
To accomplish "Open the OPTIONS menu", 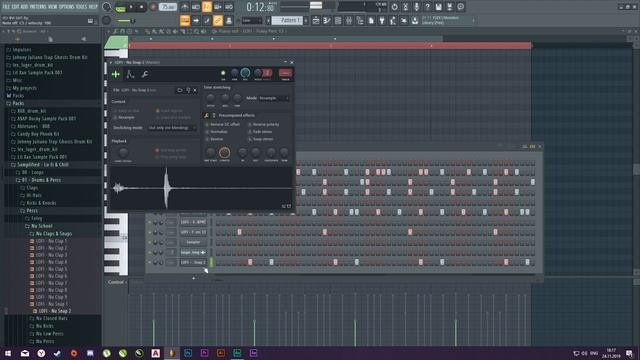I will (x=67, y=7).
